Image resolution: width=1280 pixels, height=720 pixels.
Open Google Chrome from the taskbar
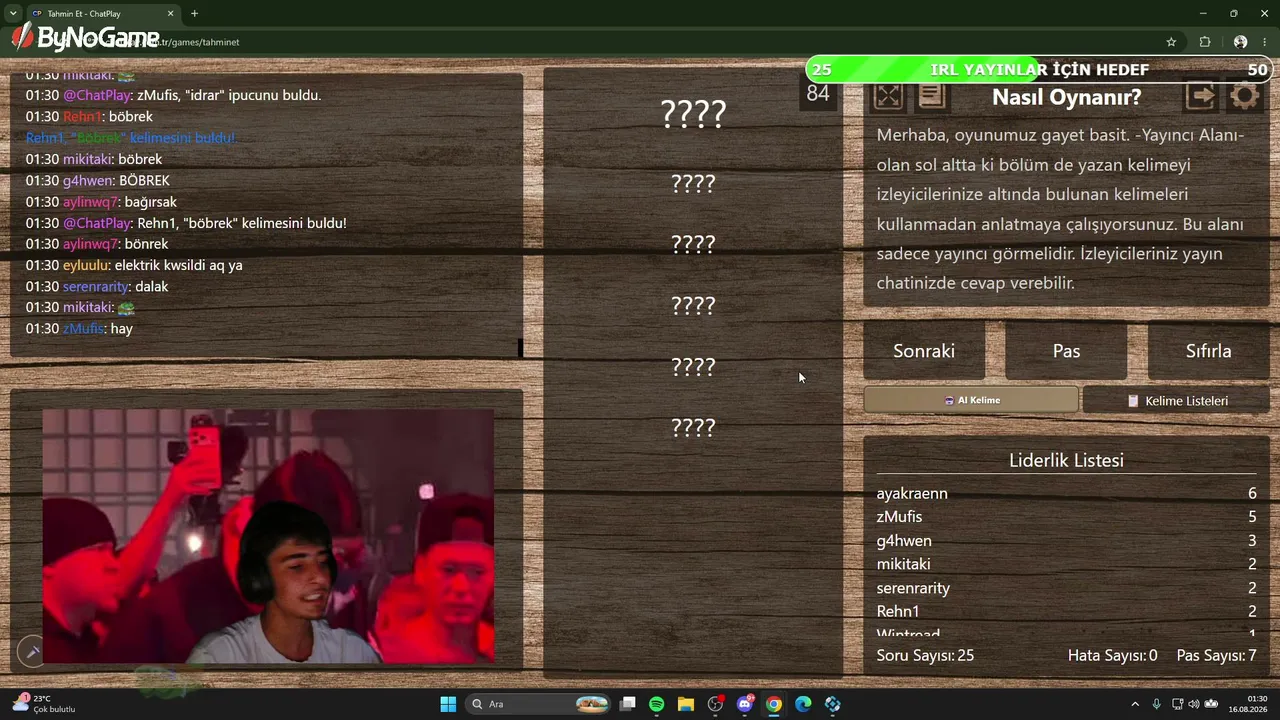773,704
